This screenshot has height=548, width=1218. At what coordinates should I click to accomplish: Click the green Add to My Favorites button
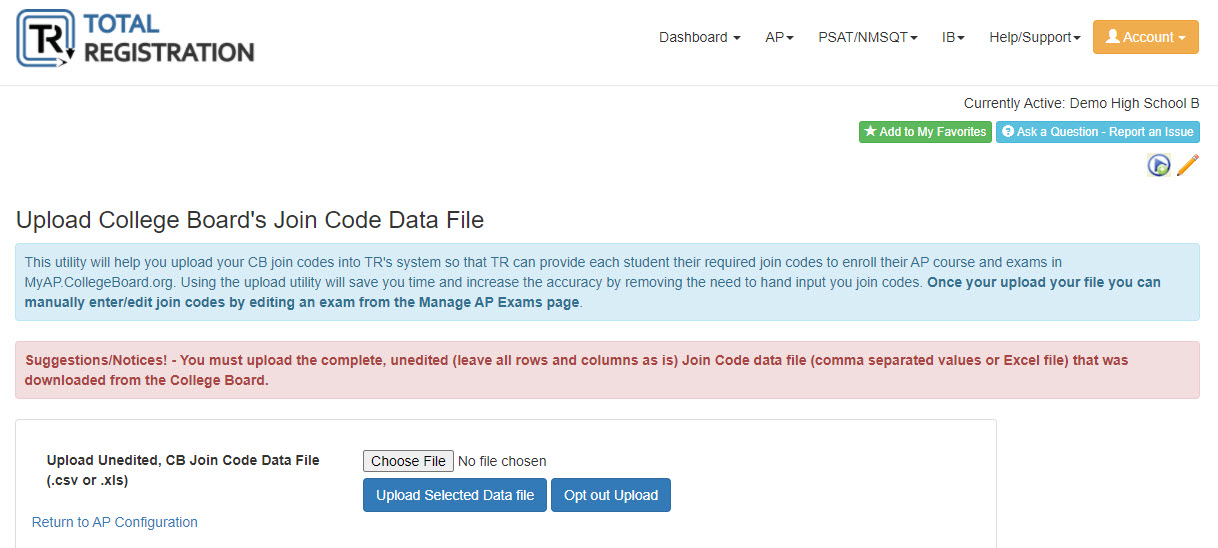point(925,132)
